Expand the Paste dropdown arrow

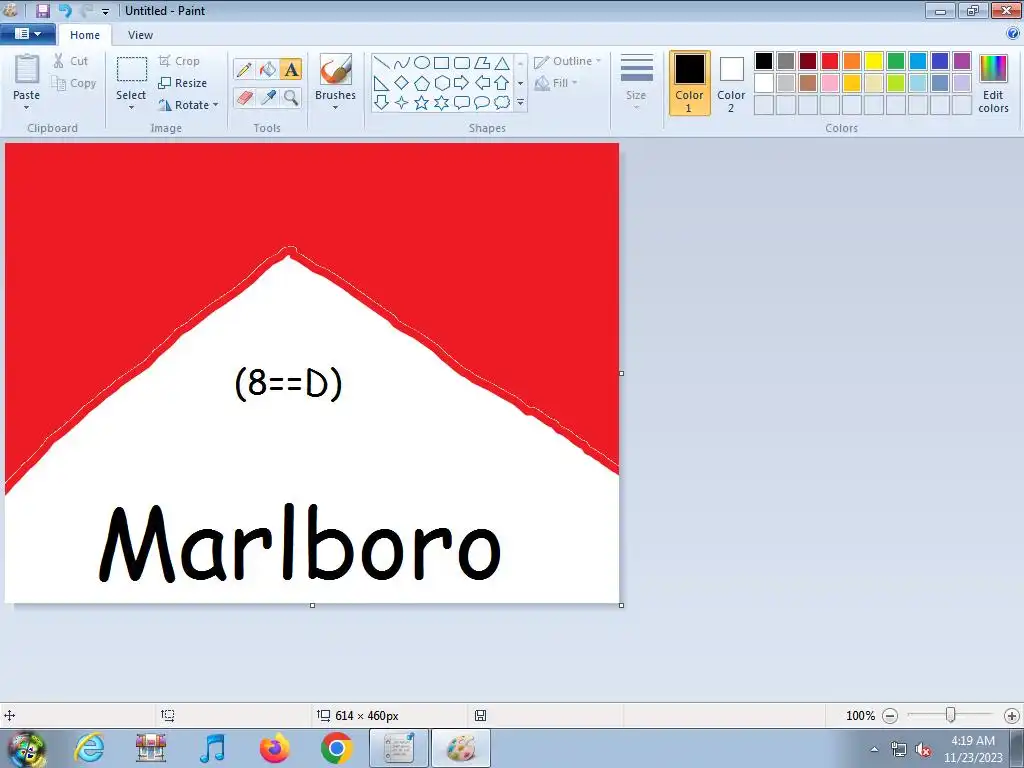coord(26,108)
